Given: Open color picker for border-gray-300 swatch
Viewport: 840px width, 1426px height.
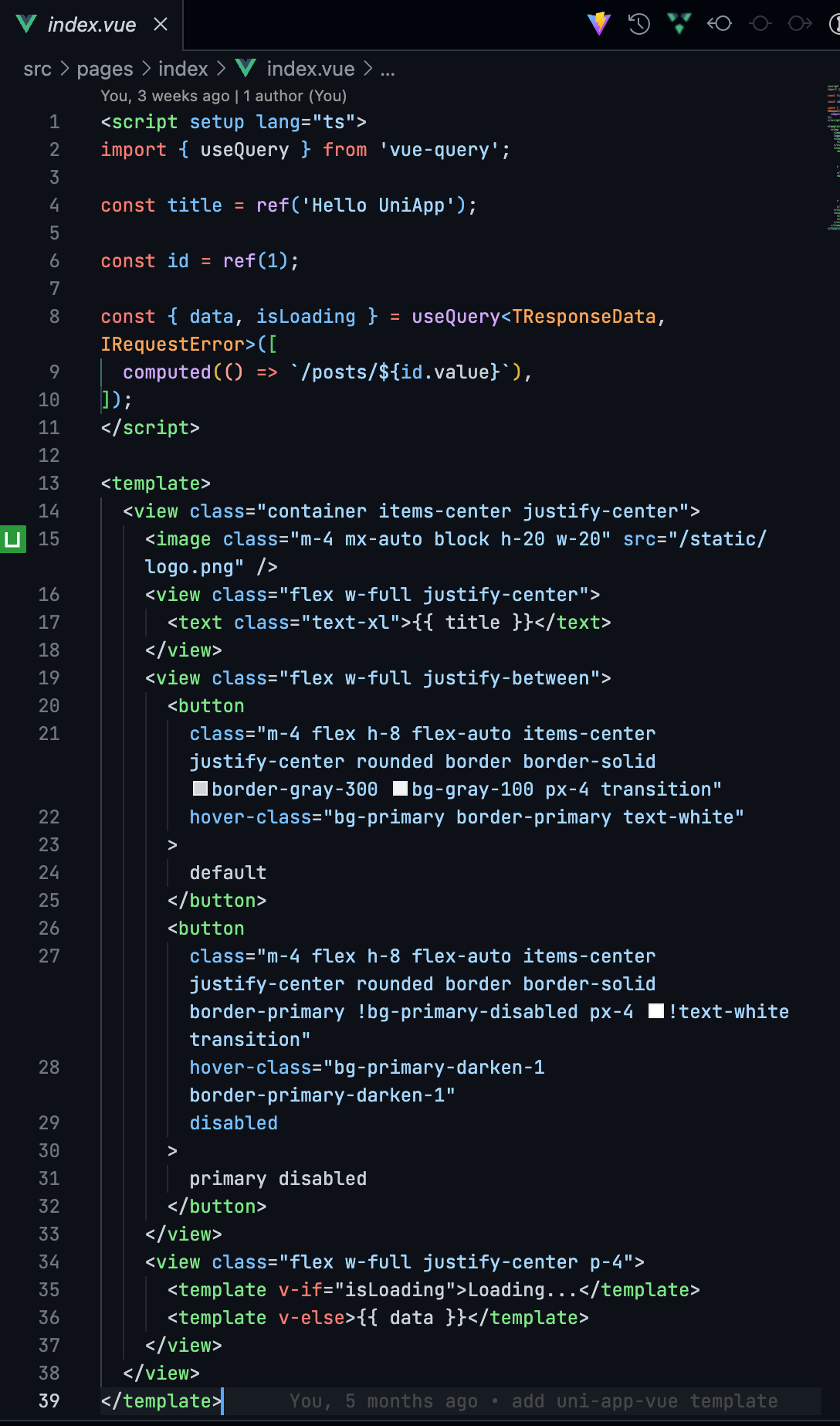Looking at the screenshot, I should (200, 789).
